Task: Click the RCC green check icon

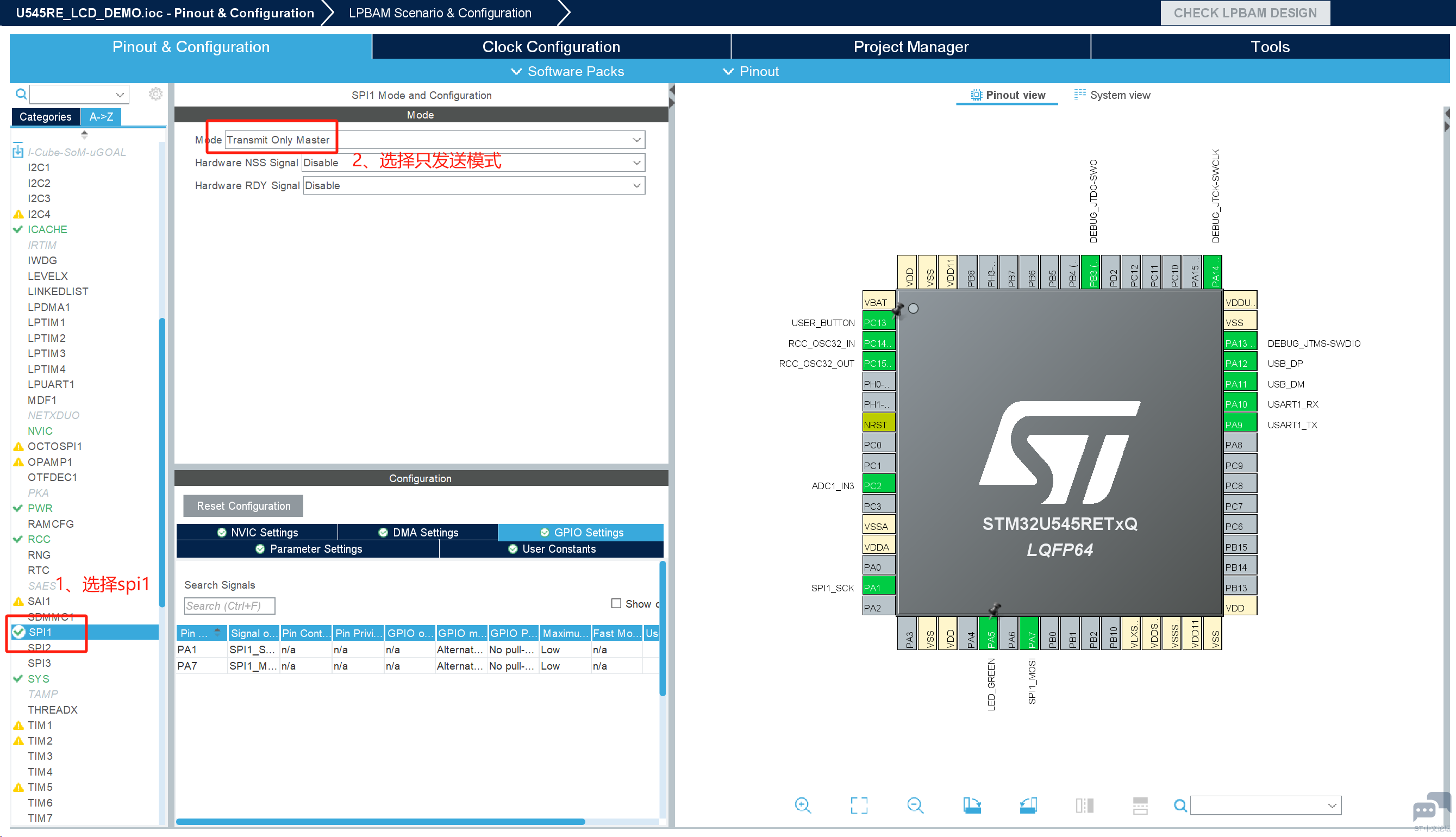Action: [18, 539]
